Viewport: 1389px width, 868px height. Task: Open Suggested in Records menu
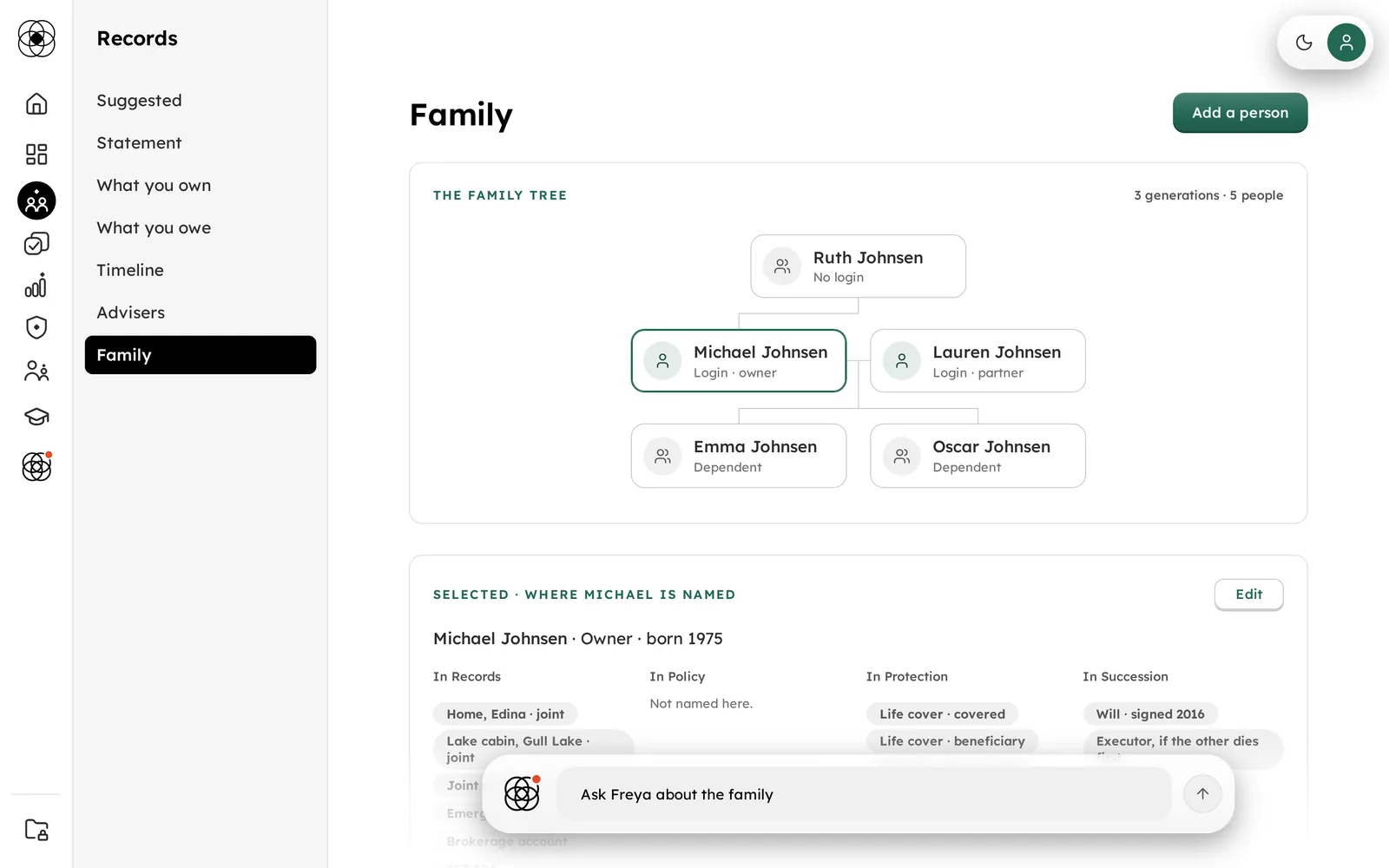pos(201,101)
